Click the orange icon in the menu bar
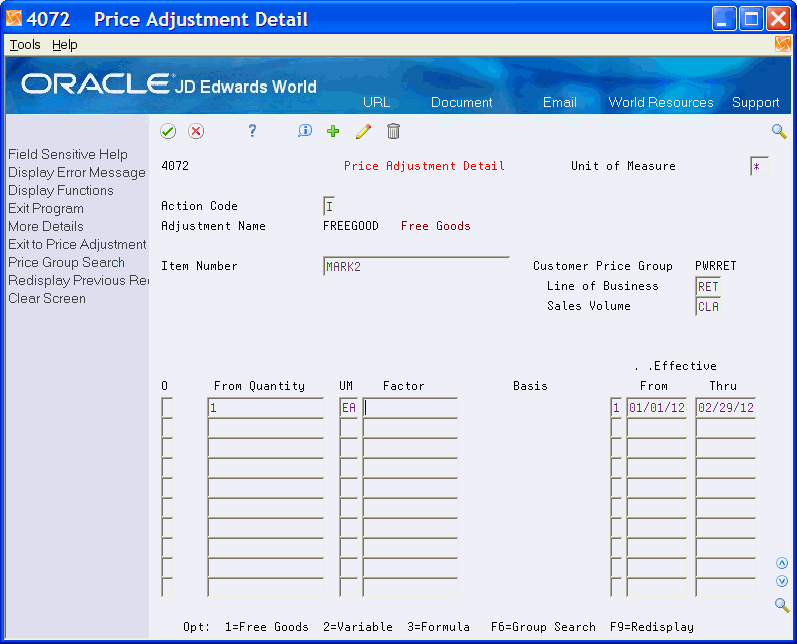 coord(783,44)
